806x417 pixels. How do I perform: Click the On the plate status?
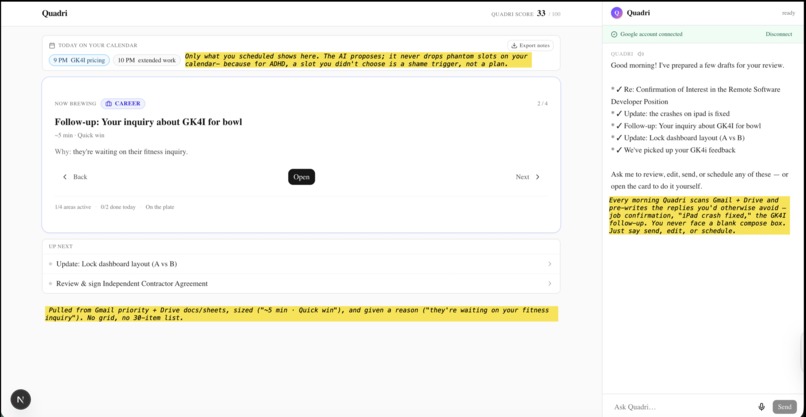tap(160, 207)
